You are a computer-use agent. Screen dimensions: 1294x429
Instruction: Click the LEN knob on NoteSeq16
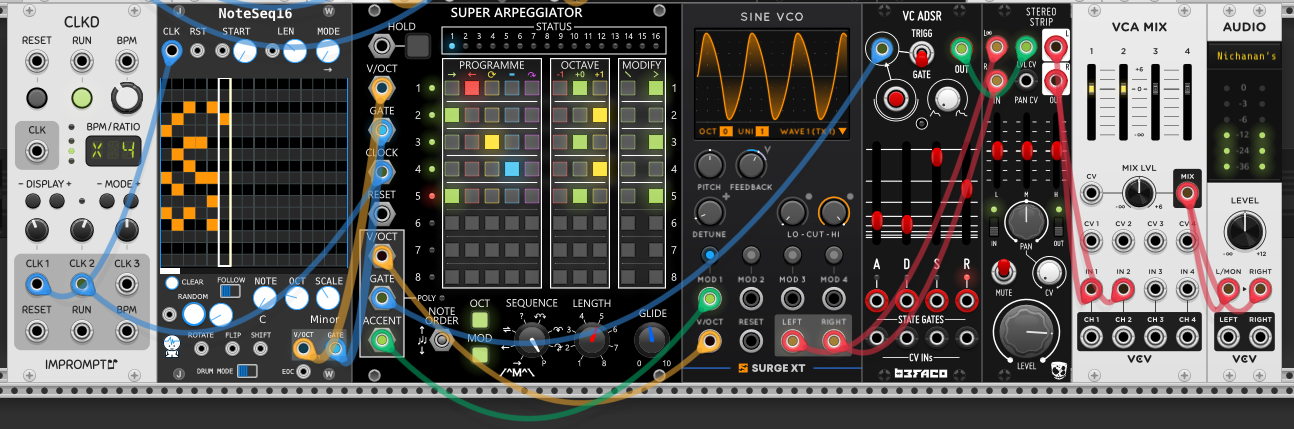tap(294, 51)
